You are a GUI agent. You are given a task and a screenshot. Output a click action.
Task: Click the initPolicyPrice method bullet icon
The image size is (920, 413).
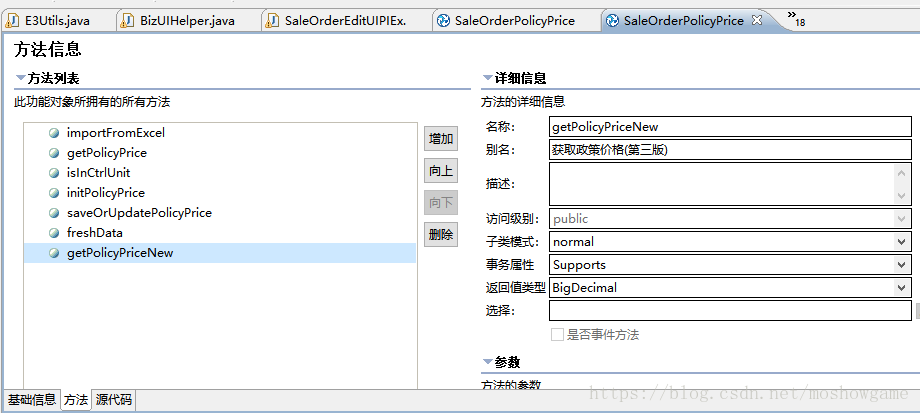coord(55,193)
